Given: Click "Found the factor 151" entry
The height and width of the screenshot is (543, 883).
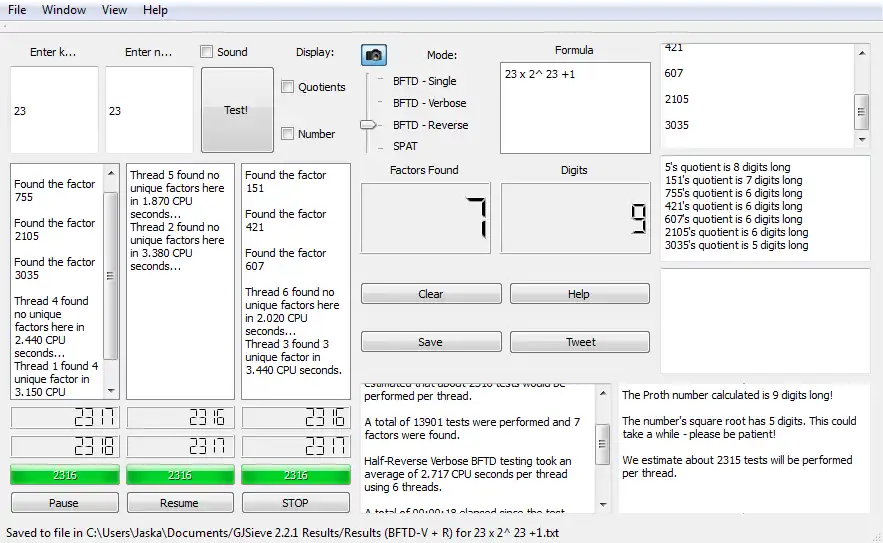Looking at the screenshot, I should tap(286, 181).
